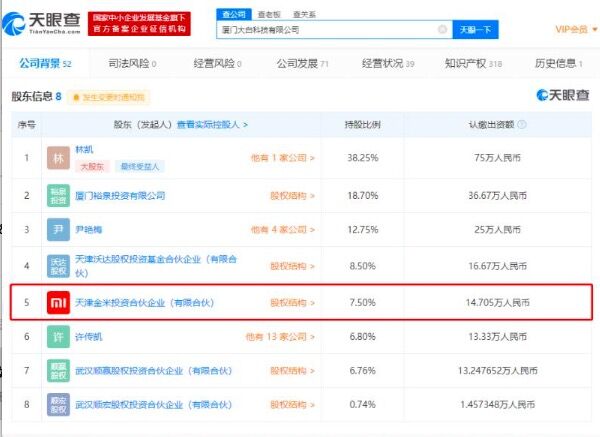Open help icon beside 认缴出资额 header

pos(522,124)
